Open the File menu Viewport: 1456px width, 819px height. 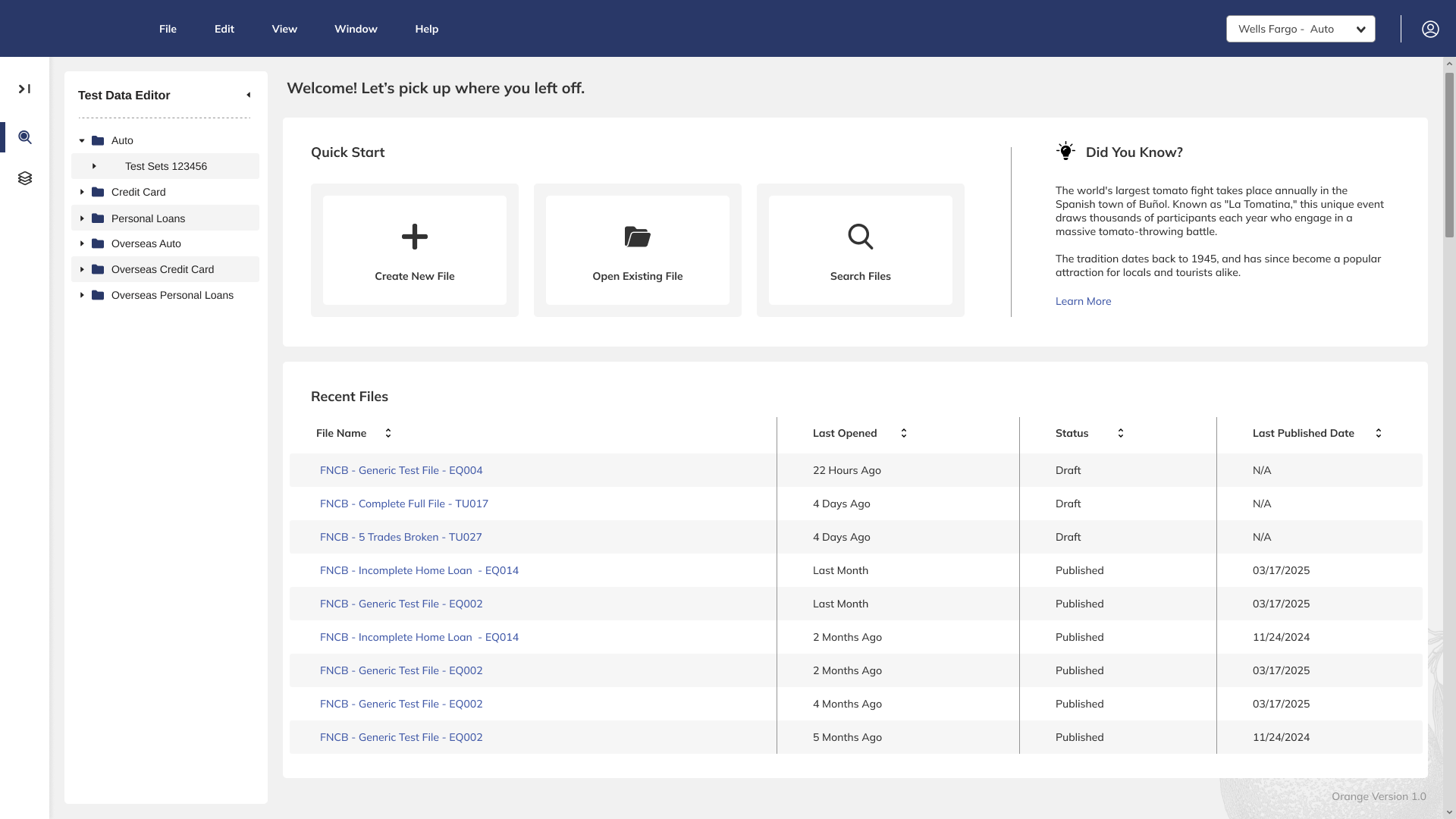(x=168, y=29)
